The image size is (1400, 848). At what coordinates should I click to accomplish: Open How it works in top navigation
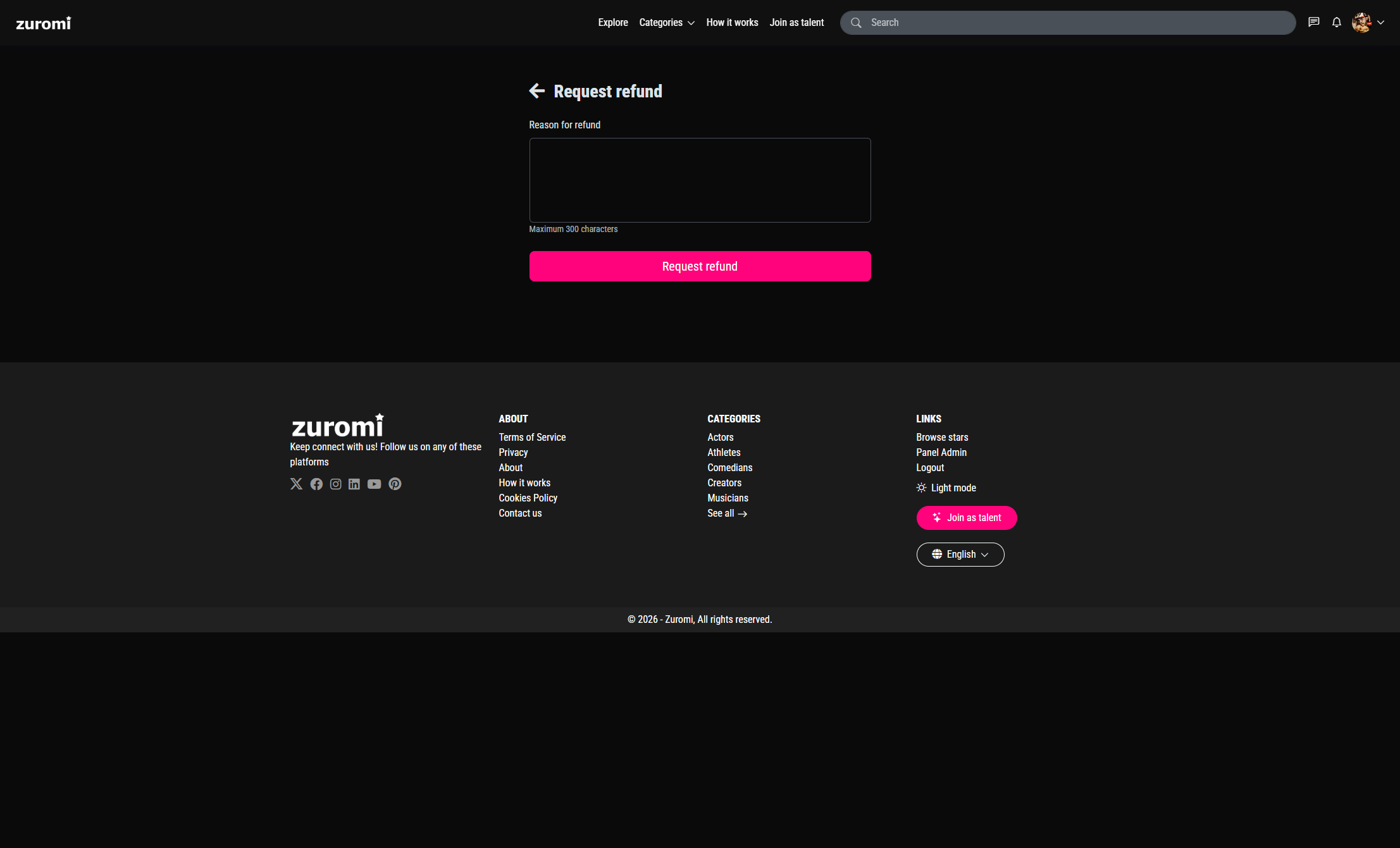[732, 22]
